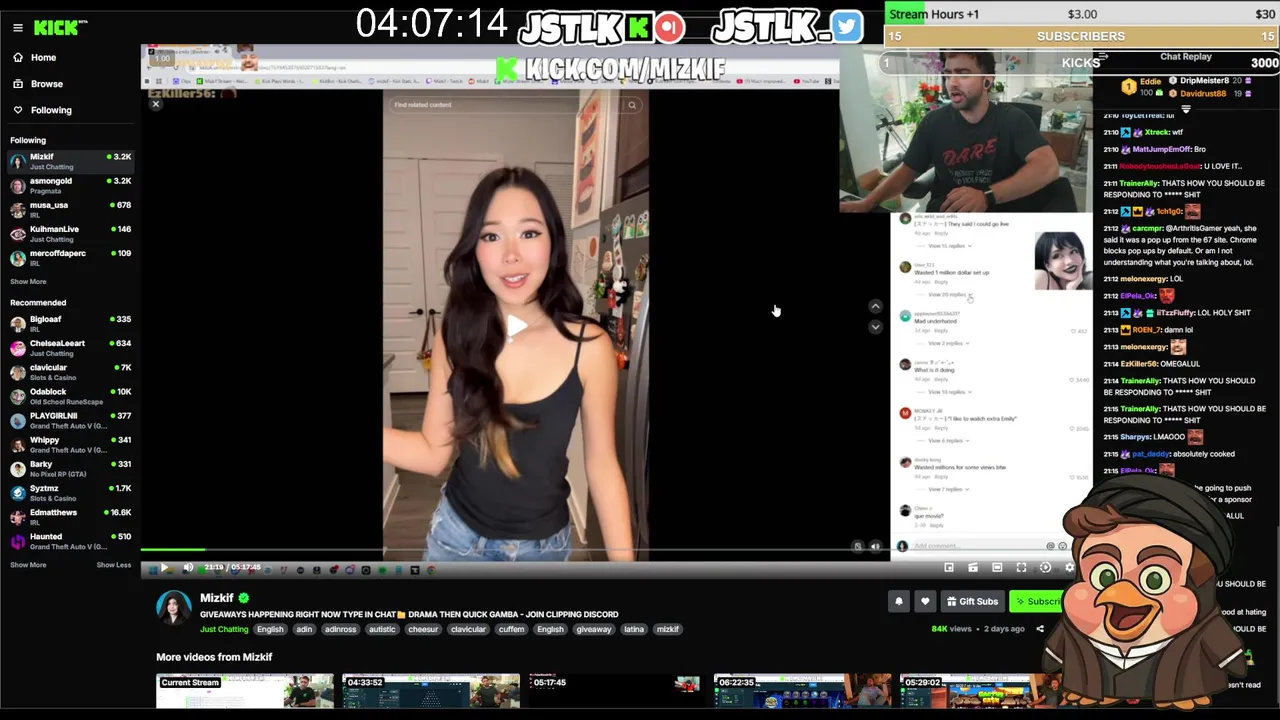
Task: Toggle theater mode on Kick player
Action: tap(997, 568)
